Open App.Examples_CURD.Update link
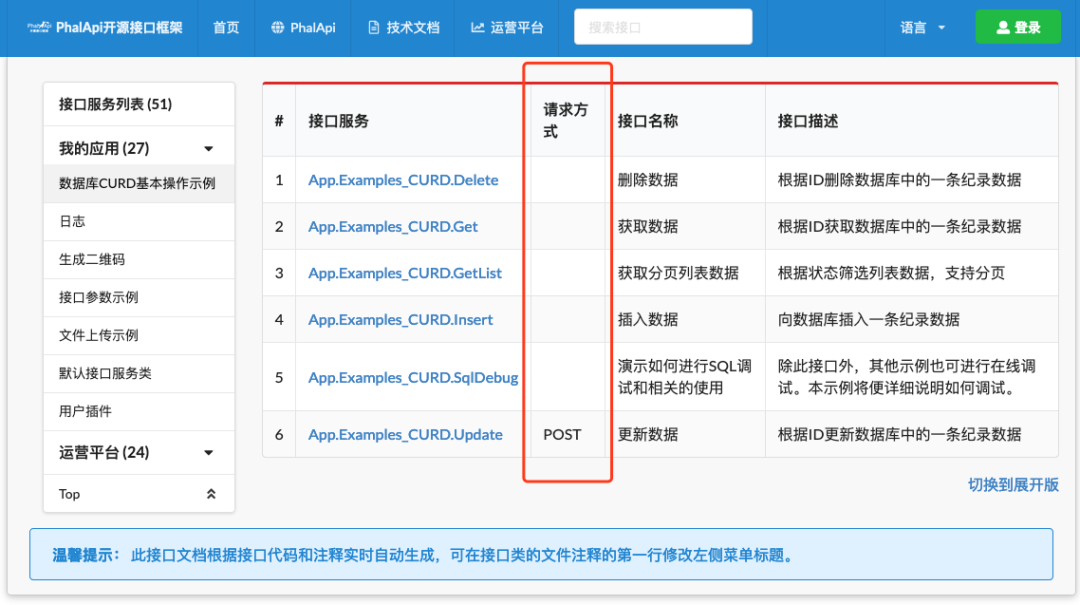1080x605 pixels. 405,435
